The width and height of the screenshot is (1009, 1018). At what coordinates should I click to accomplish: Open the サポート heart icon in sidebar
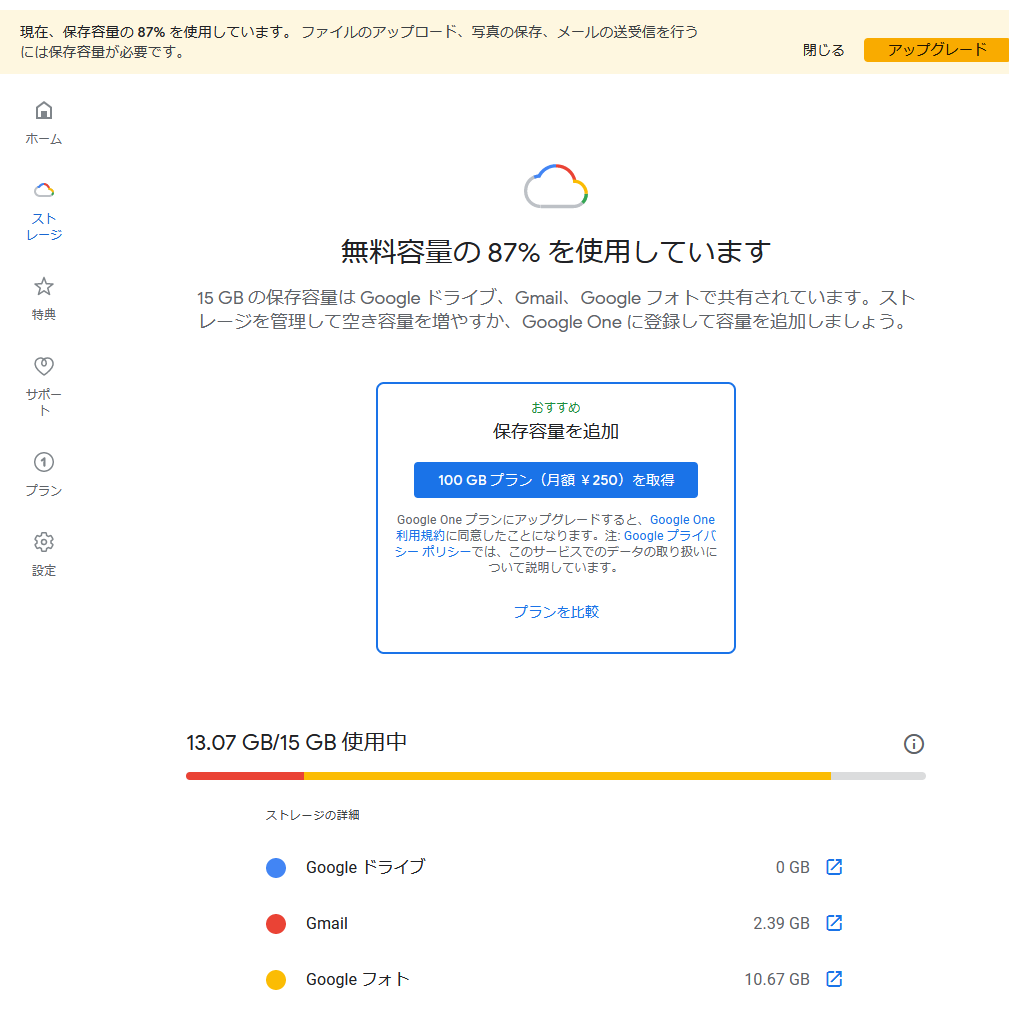(44, 366)
